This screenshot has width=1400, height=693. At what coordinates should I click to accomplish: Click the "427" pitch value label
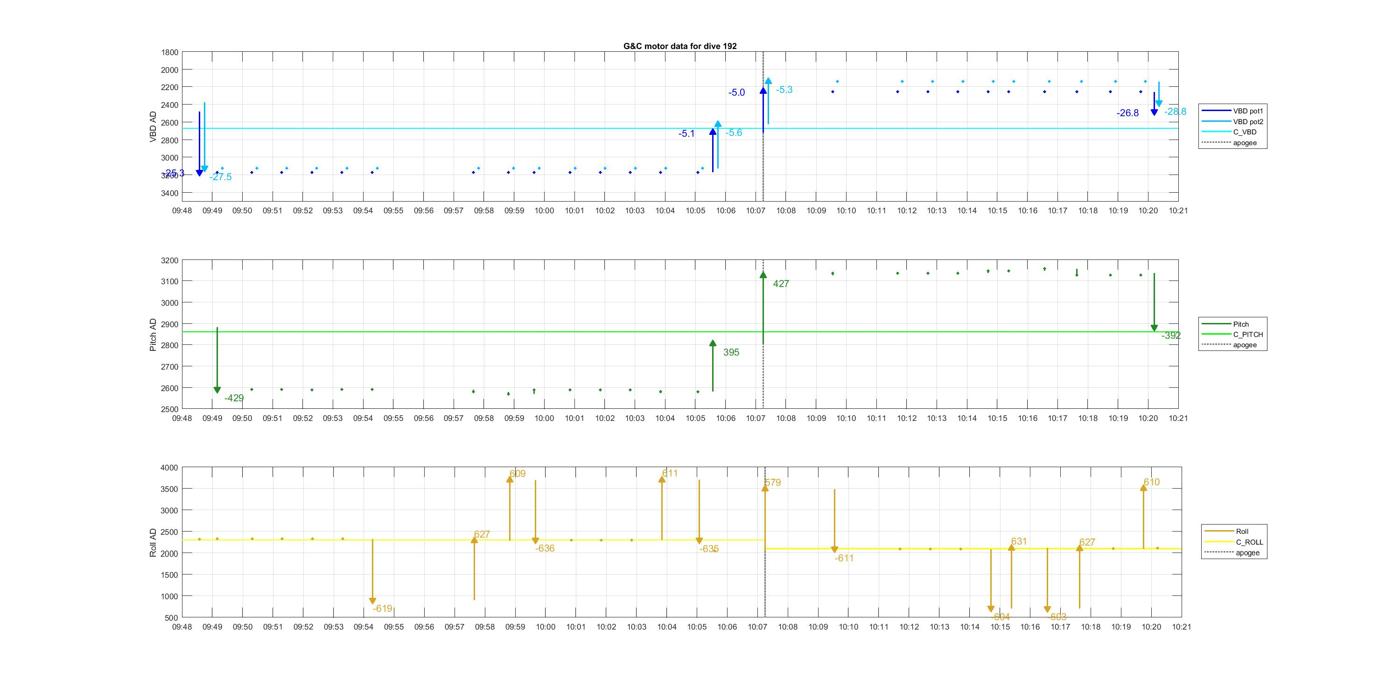(x=781, y=284)
